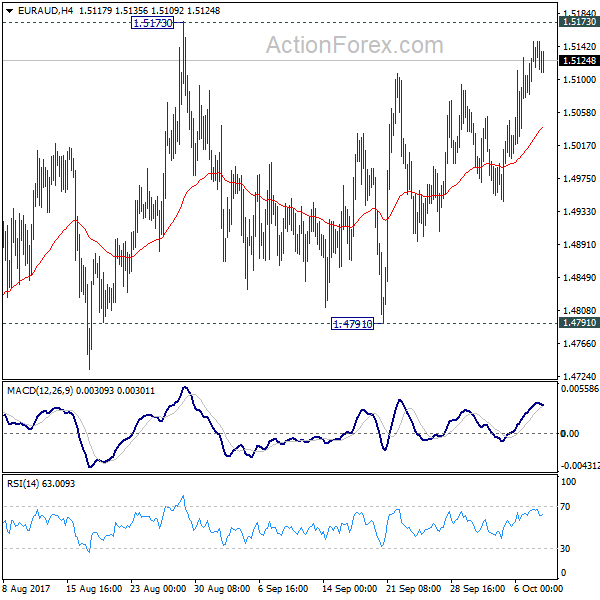
Task: Click the 1.51730 tag on price axis
Action: [x=579, y=22]
